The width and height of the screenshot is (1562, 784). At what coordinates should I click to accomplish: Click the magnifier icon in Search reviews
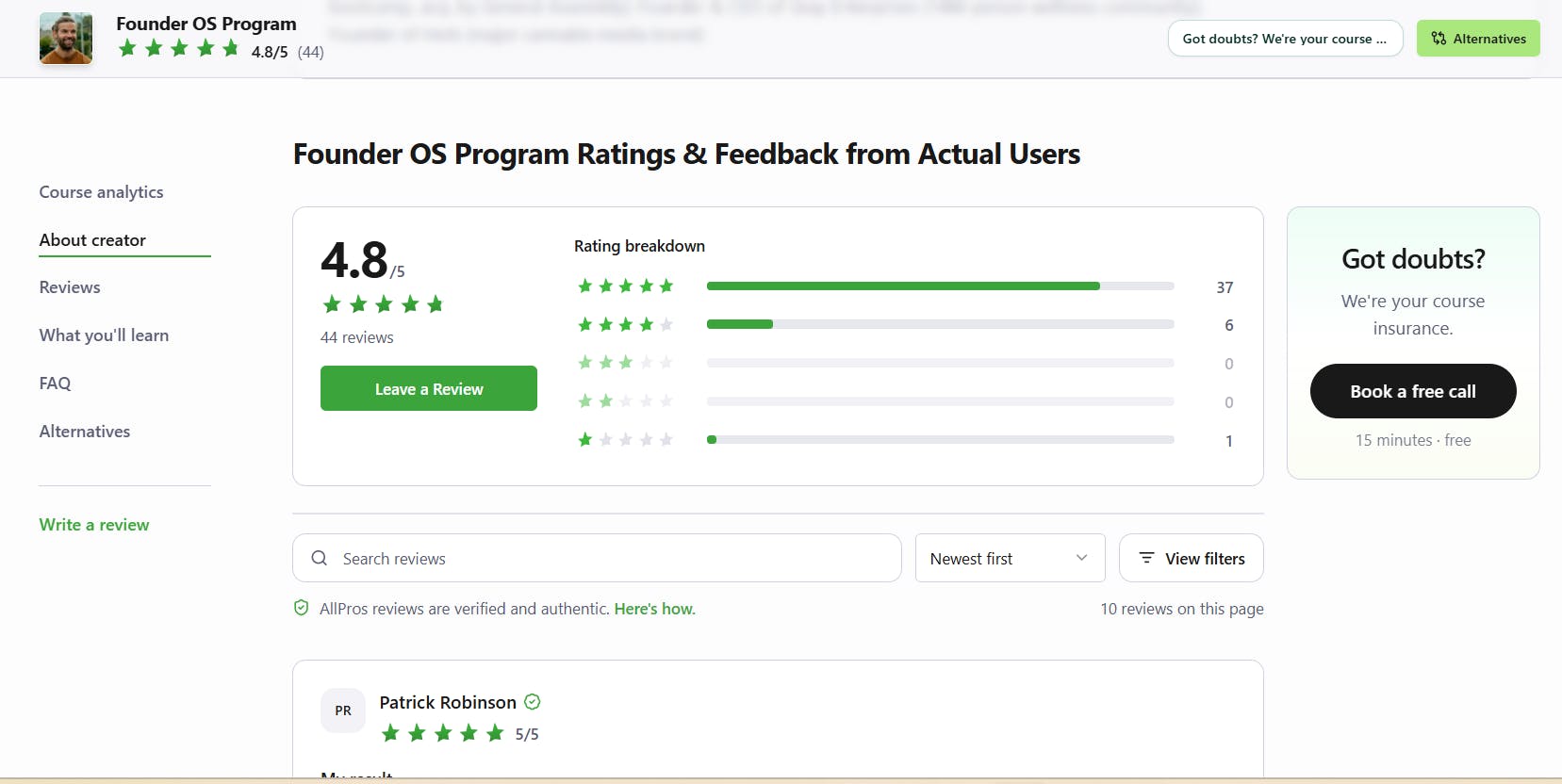coord(320,558)
